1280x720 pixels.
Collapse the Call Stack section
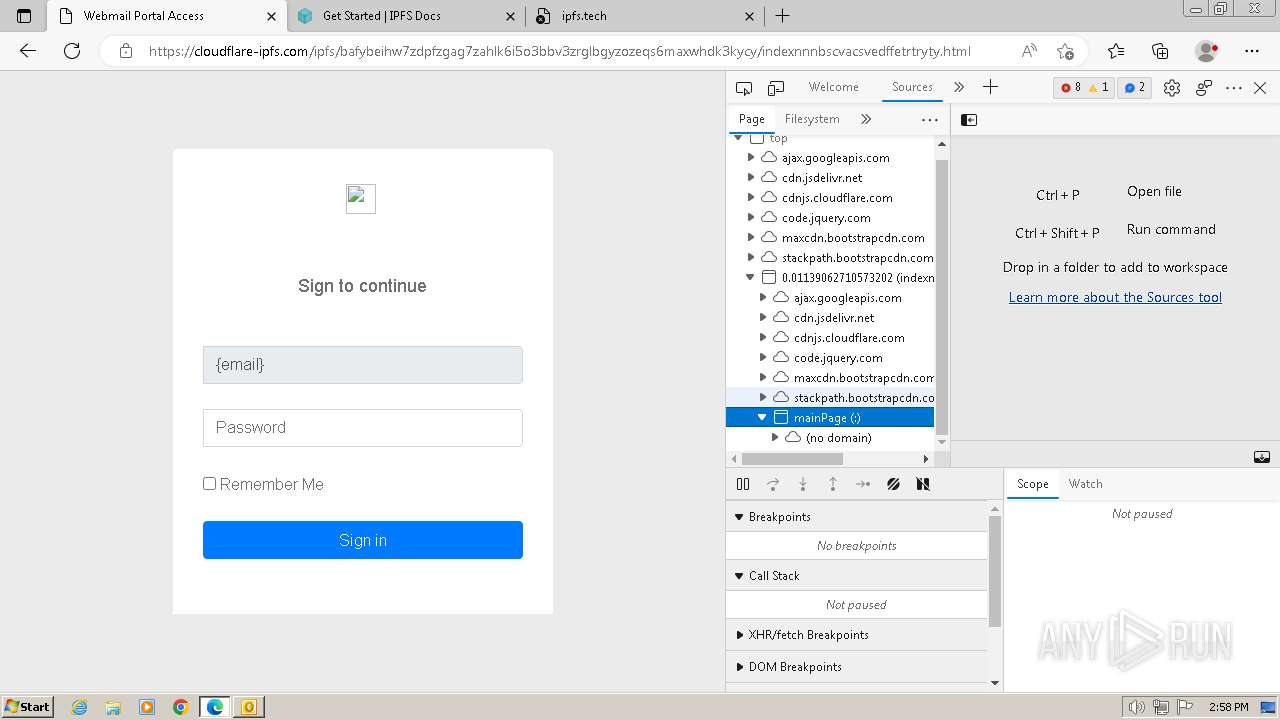pos(740,576)
